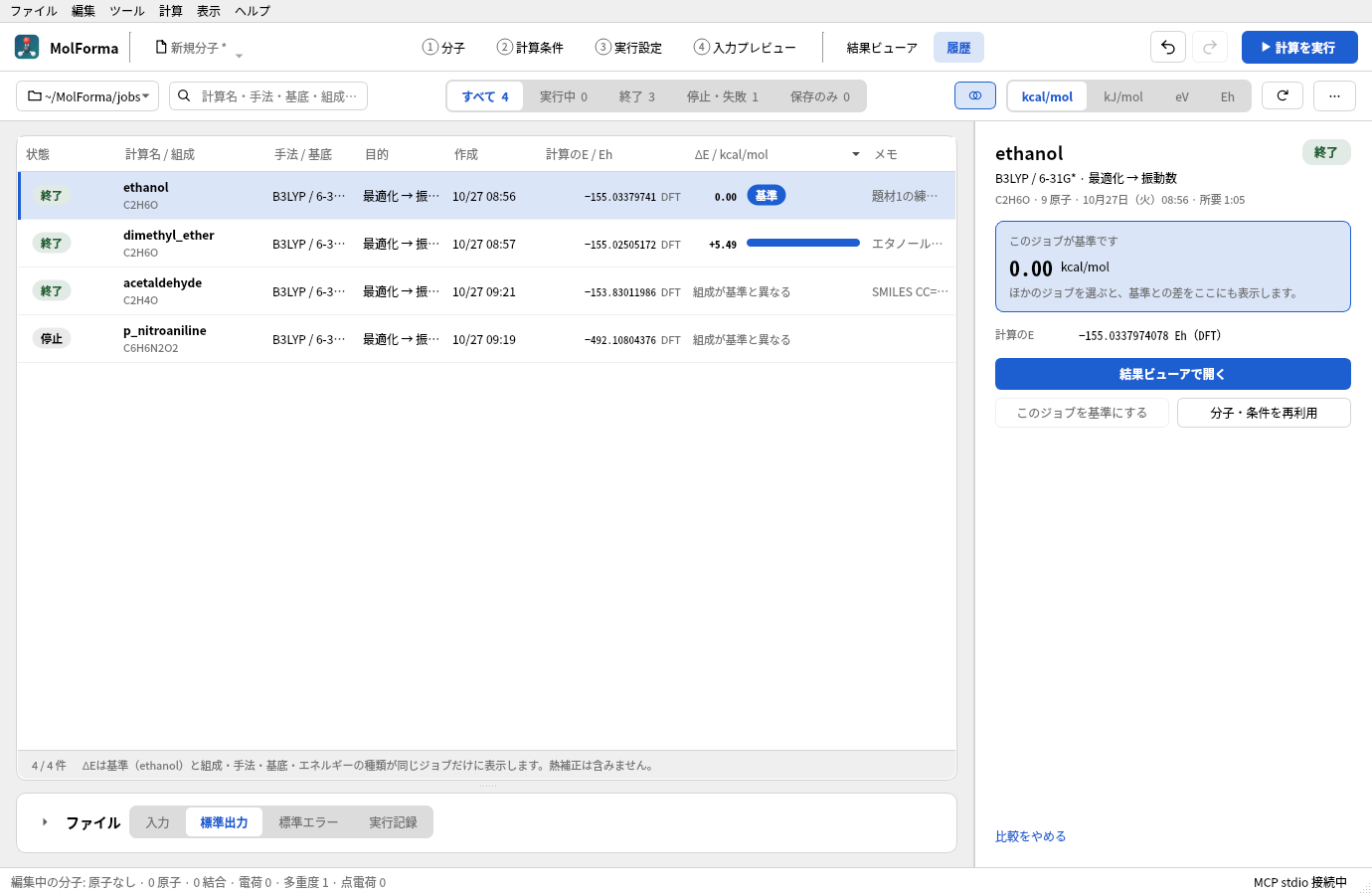The width and height of the screenshot is (1372, 895).
Task: Click 結果ビューアで開く button
Action: click(x=1173, y=374)
